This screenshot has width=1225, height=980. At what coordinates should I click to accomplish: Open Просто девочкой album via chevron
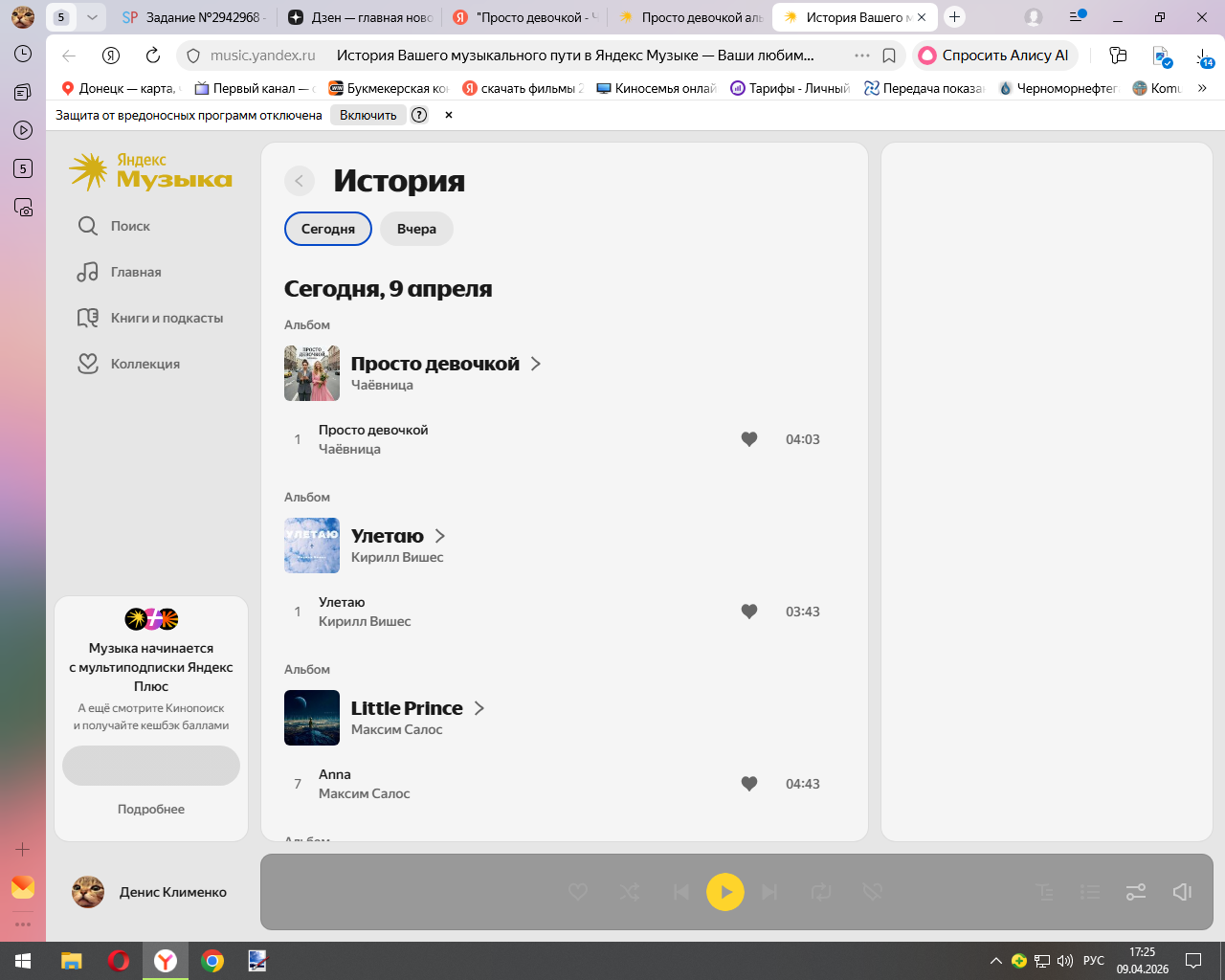(536, 364)
